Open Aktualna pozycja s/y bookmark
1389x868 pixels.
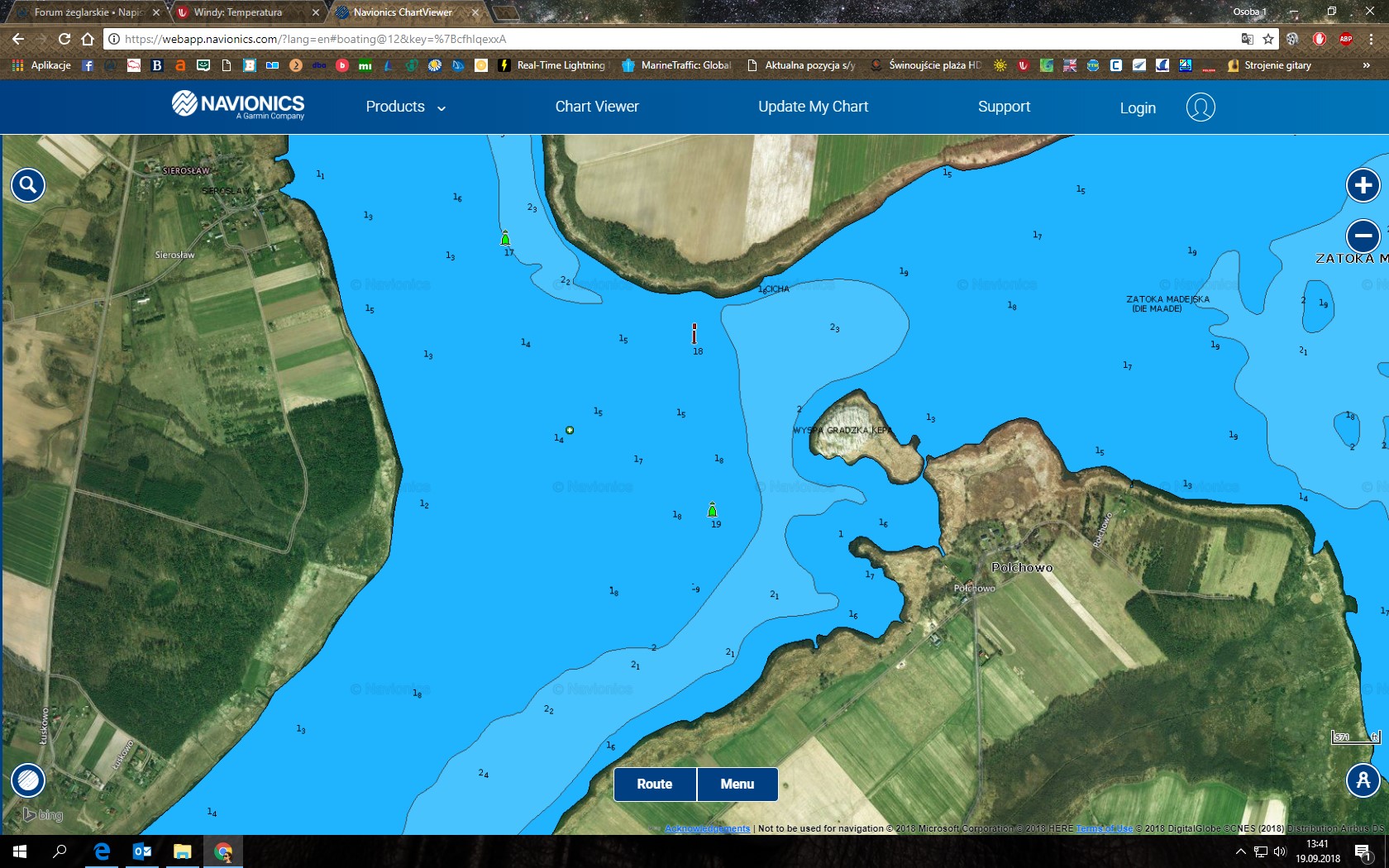(x=801, y=65)
